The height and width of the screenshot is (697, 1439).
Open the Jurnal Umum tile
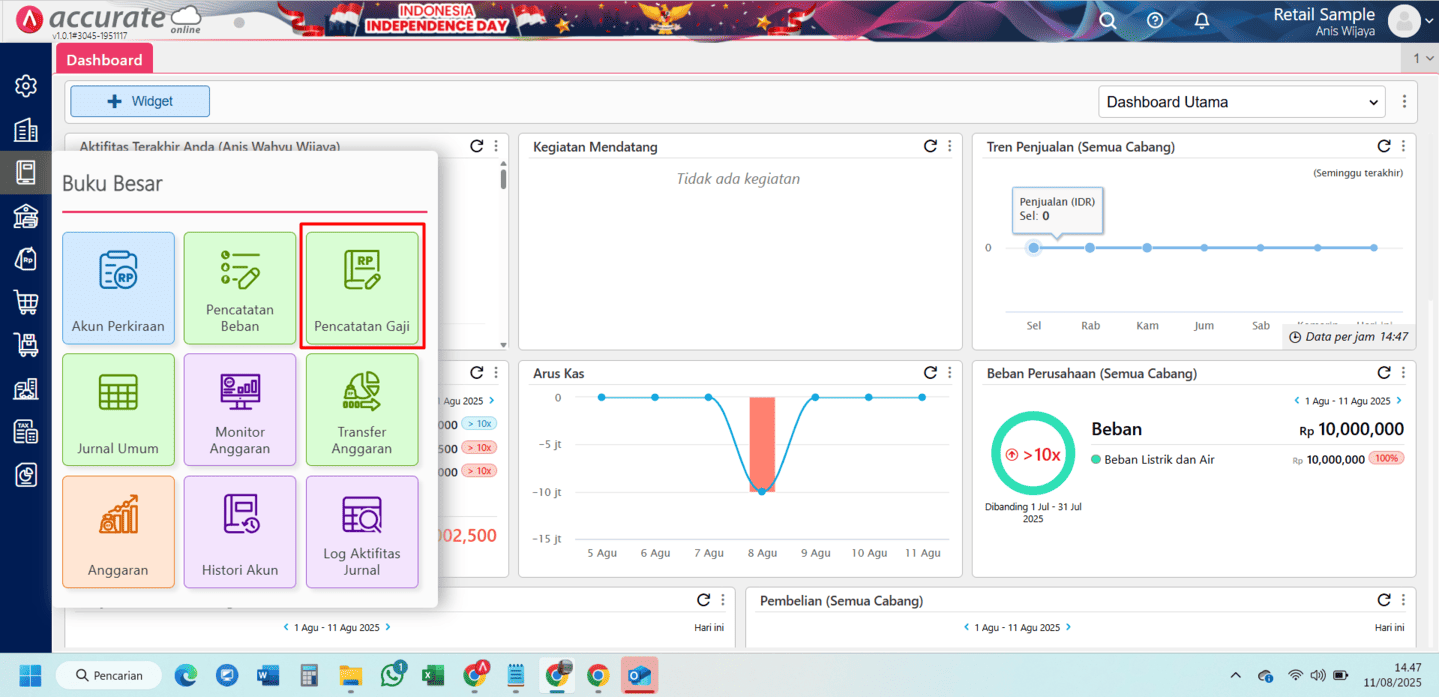(118, 409)
